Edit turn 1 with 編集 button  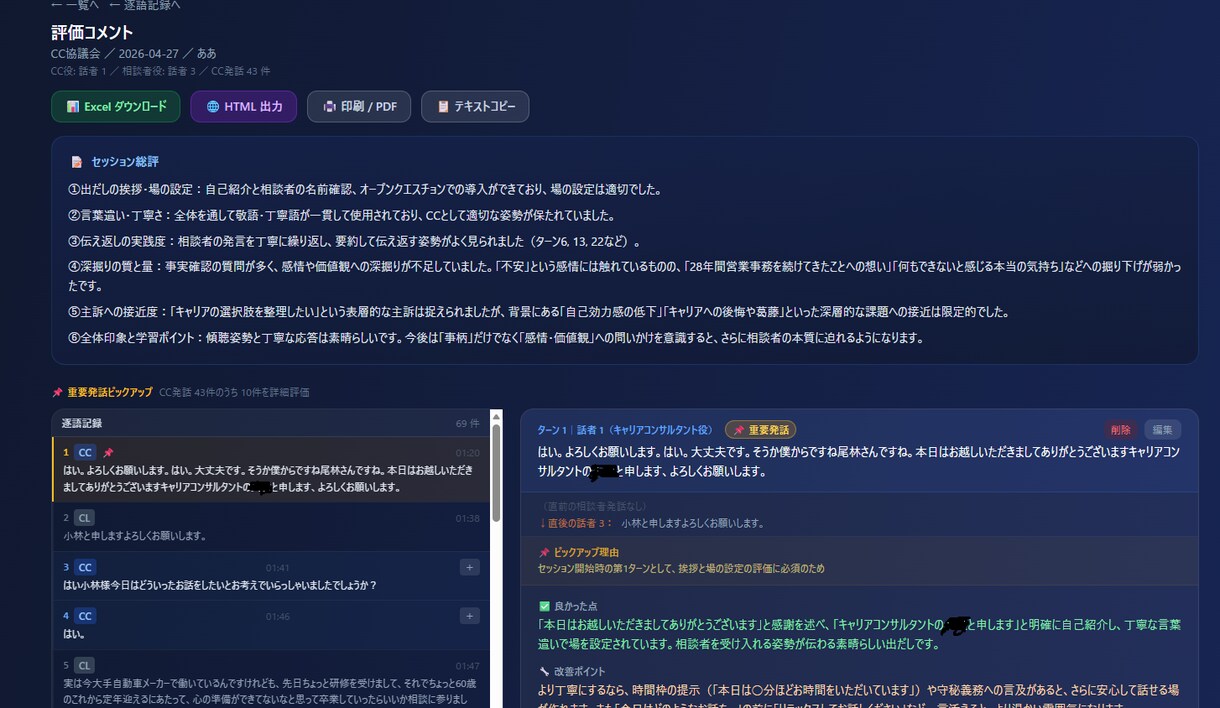[x=1162, y=430]
